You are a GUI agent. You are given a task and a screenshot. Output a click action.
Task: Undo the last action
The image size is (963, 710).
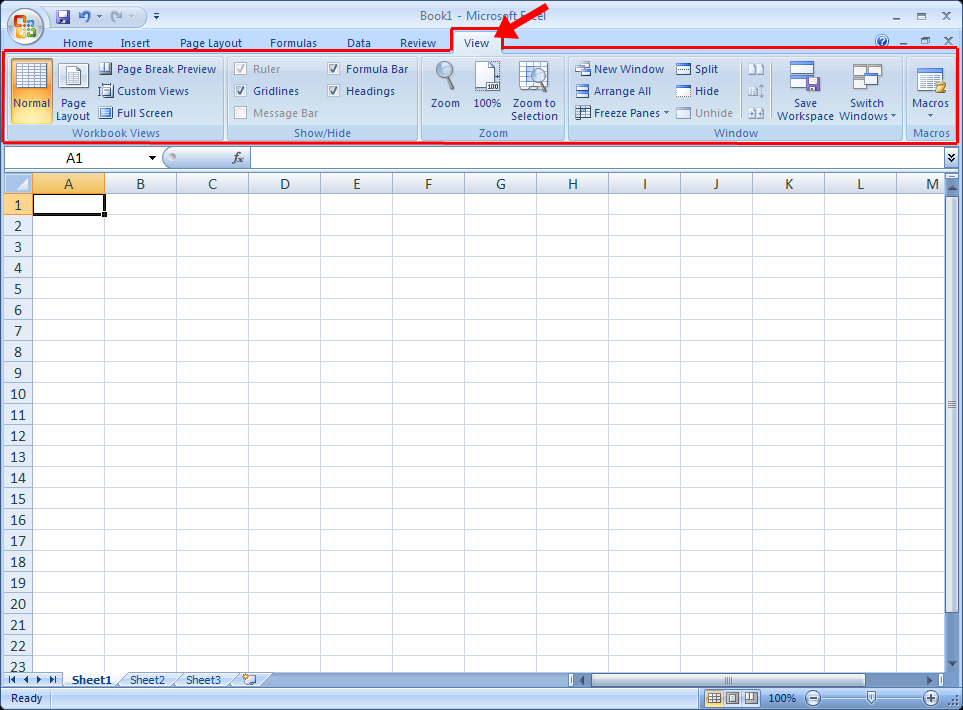pos(85,17)
